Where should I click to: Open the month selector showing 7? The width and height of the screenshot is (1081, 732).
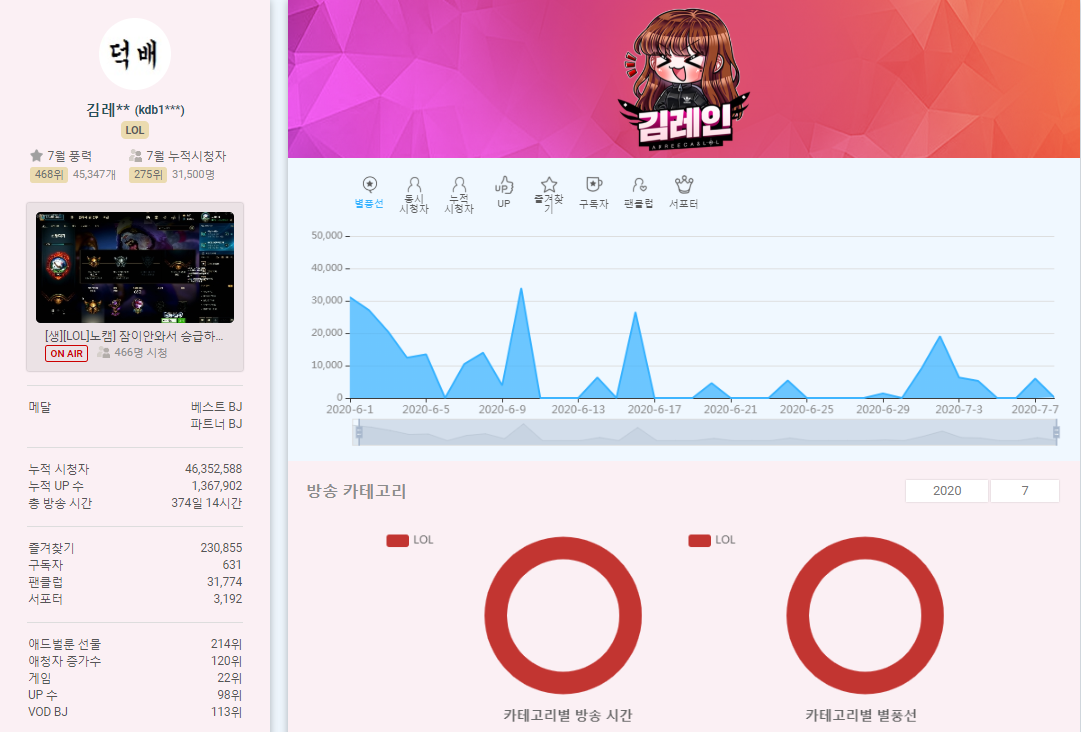point(1024,491)
